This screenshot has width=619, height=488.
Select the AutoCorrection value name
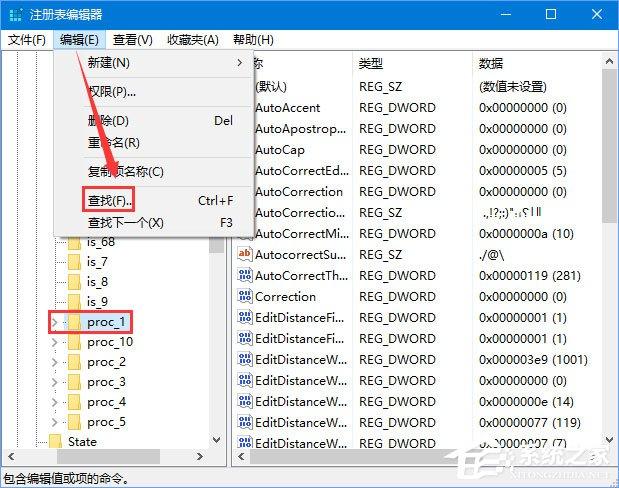[298, 192]
